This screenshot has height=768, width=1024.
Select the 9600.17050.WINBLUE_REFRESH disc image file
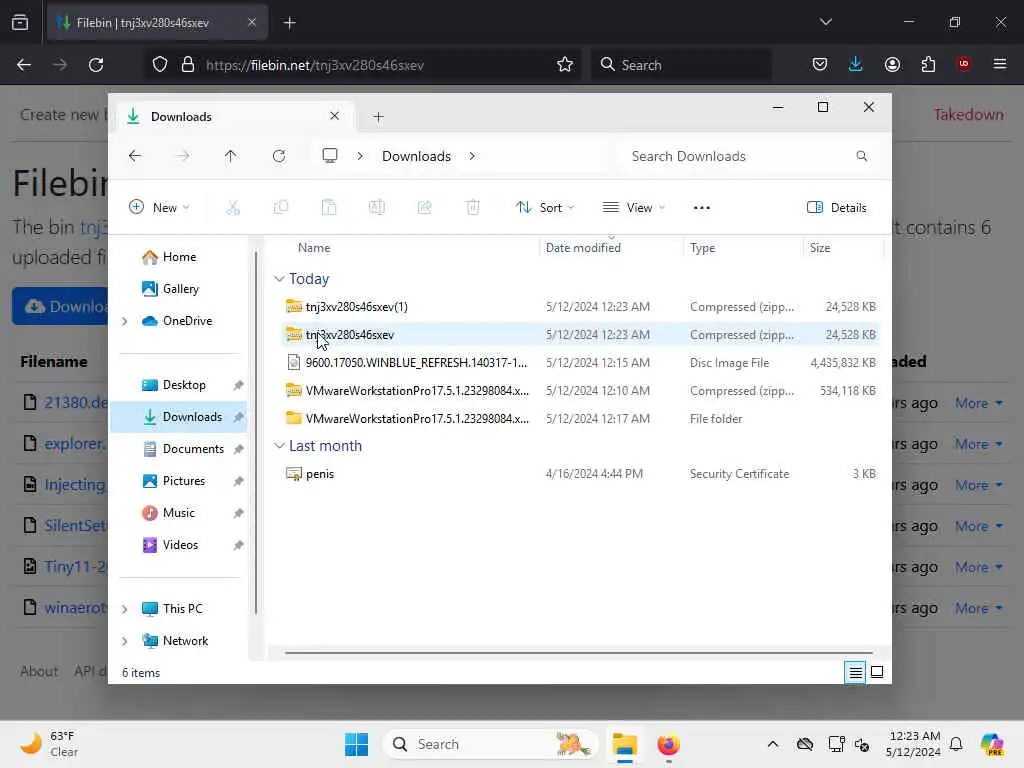(x=581, y=363)
